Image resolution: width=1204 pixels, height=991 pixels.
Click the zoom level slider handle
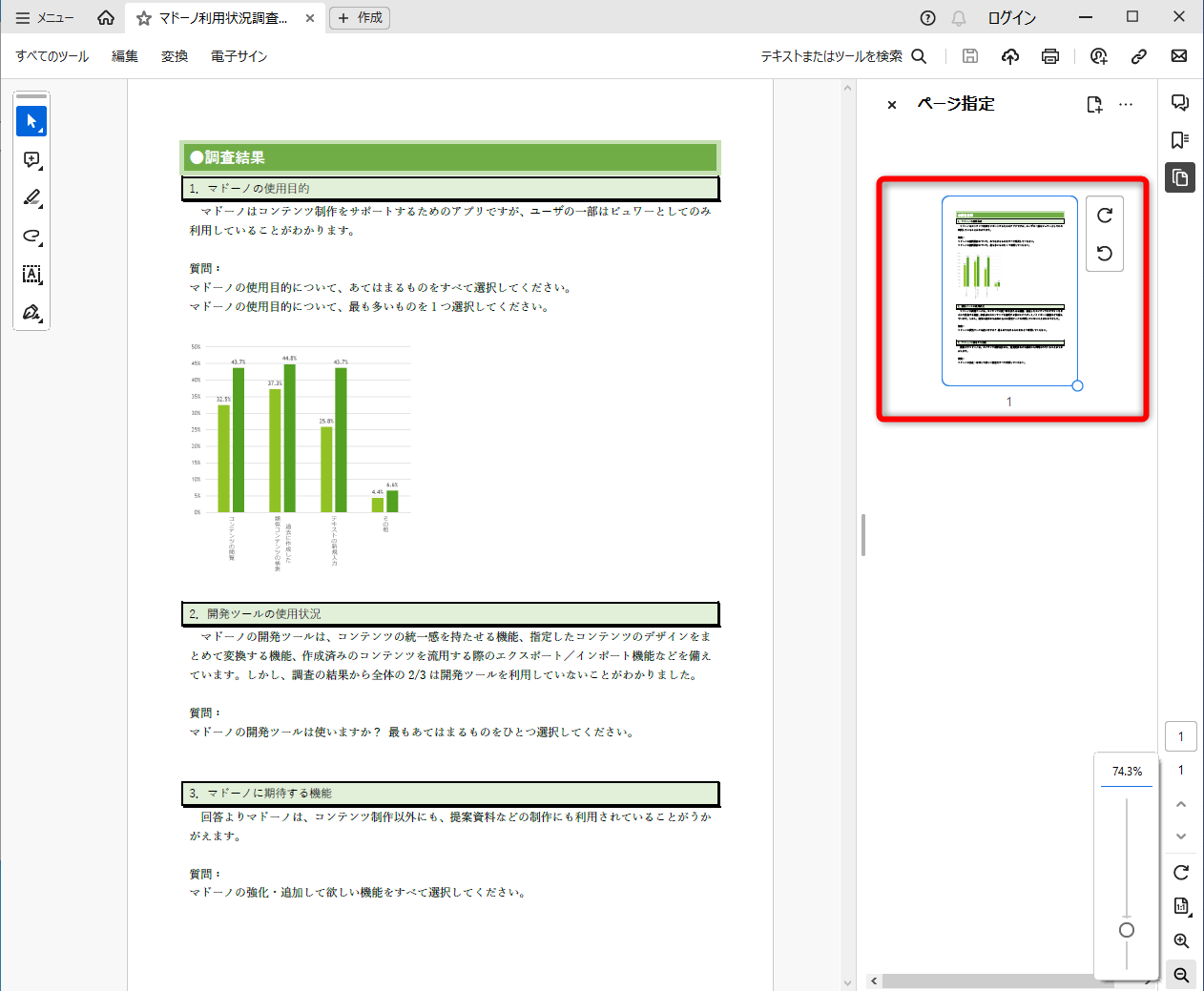1127,928
